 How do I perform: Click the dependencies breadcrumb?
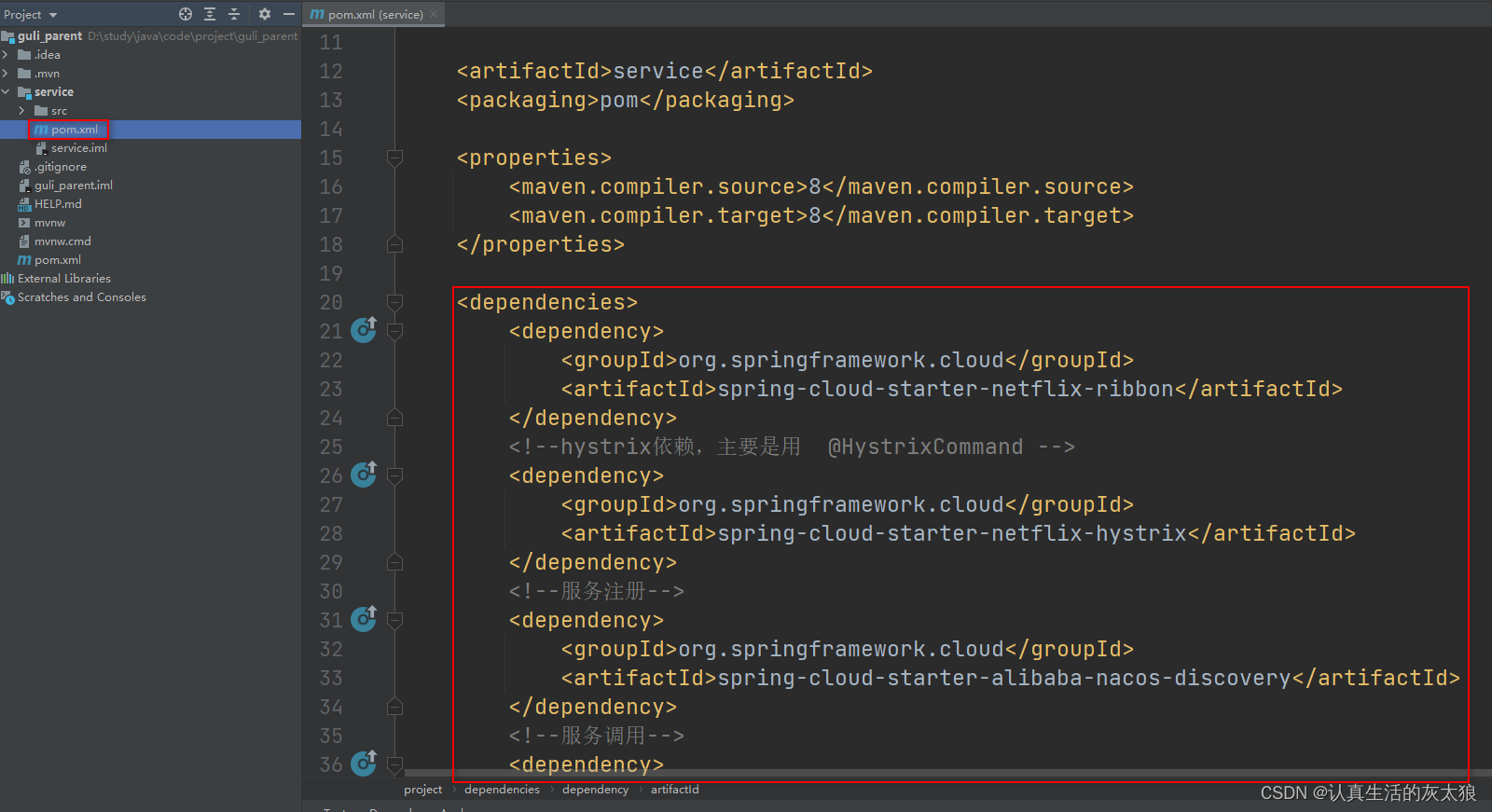pyautogui.click(x=502, y=790)
